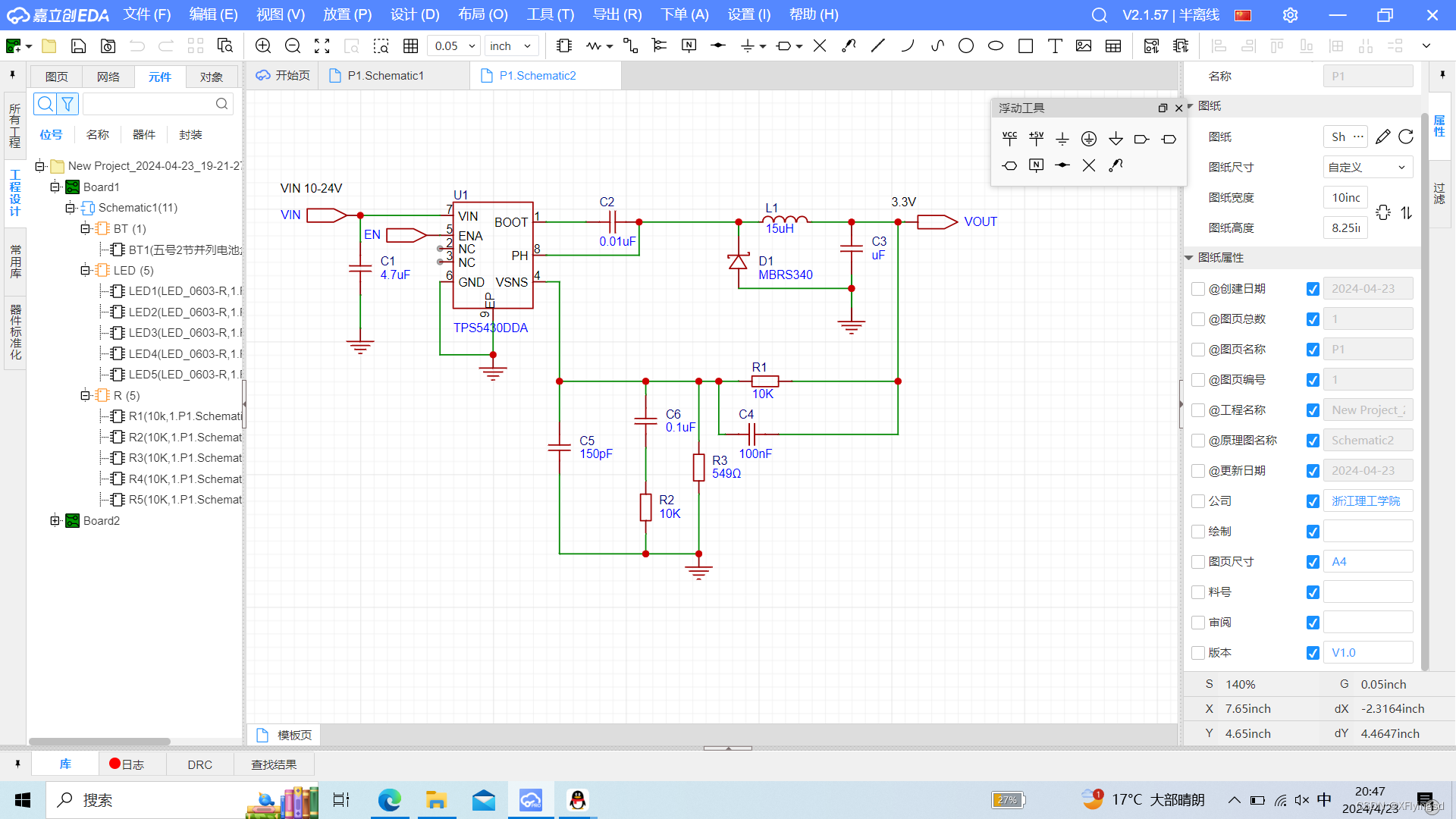Open the 放置 (P) menu
This screenshot has width=1456, height=819.
click(x=347, y=15)
